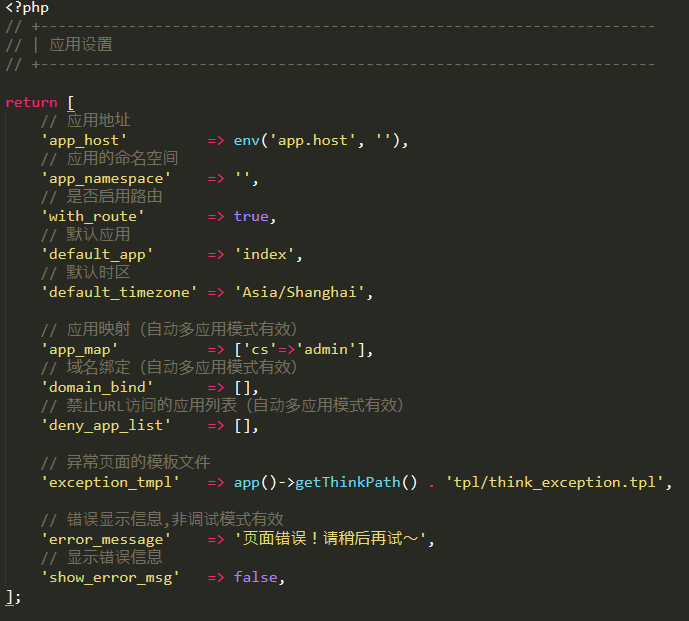Click the 'deny_app_list' key
This screenshot has height=621, width=689.
click(x=105, y=425)
